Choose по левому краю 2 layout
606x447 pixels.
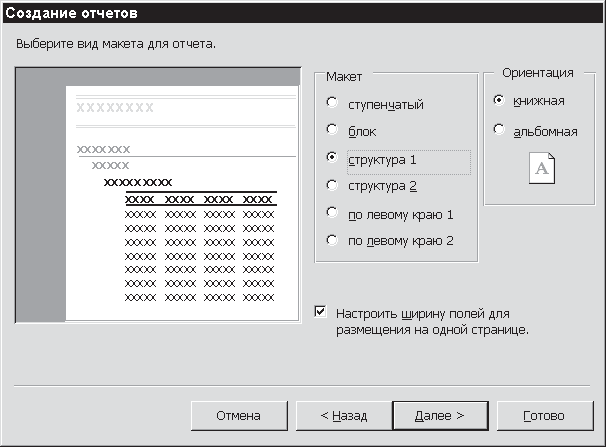(332, 240)
